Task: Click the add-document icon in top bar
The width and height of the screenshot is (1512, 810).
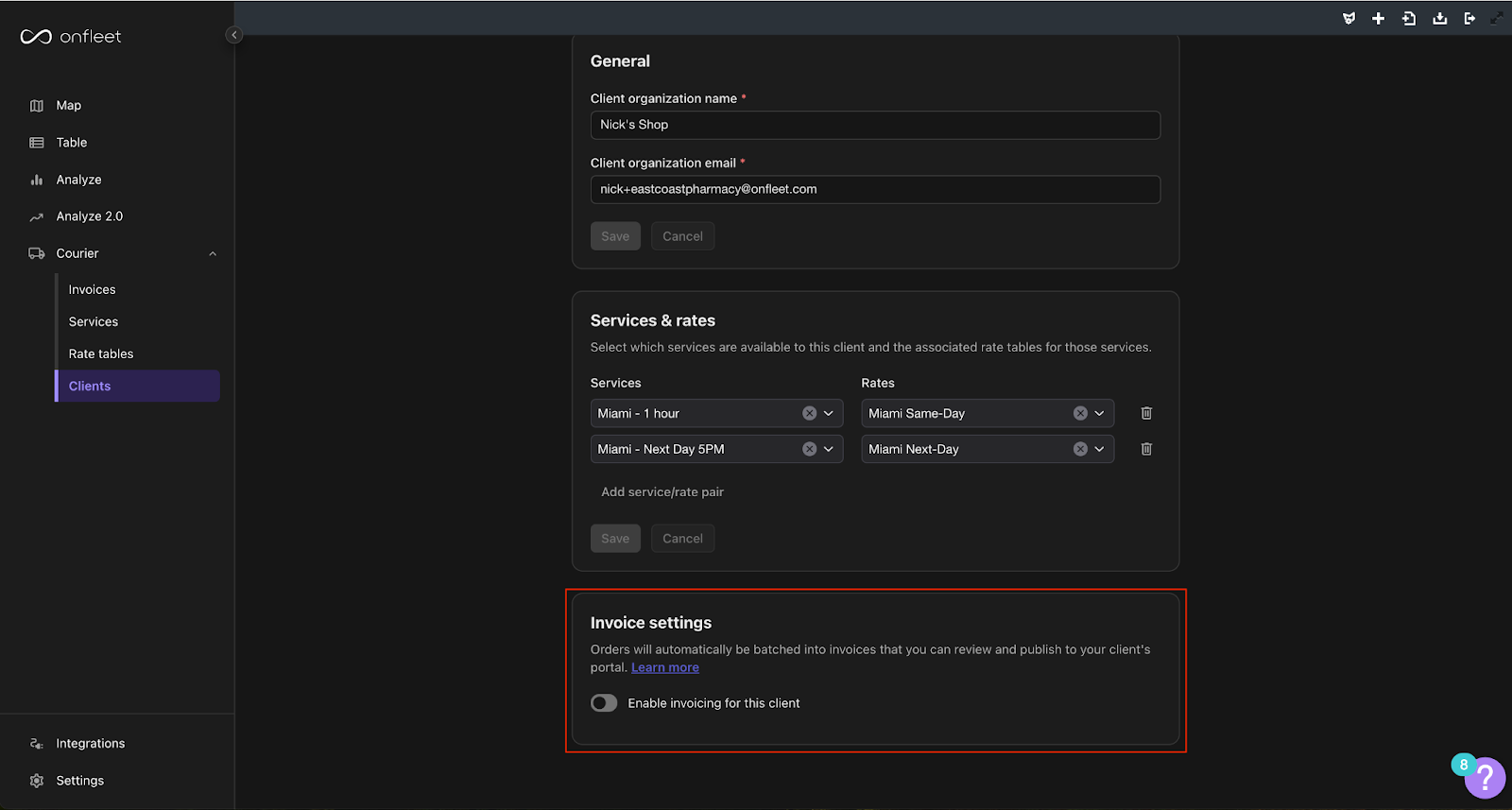Action: (1409, 18)
